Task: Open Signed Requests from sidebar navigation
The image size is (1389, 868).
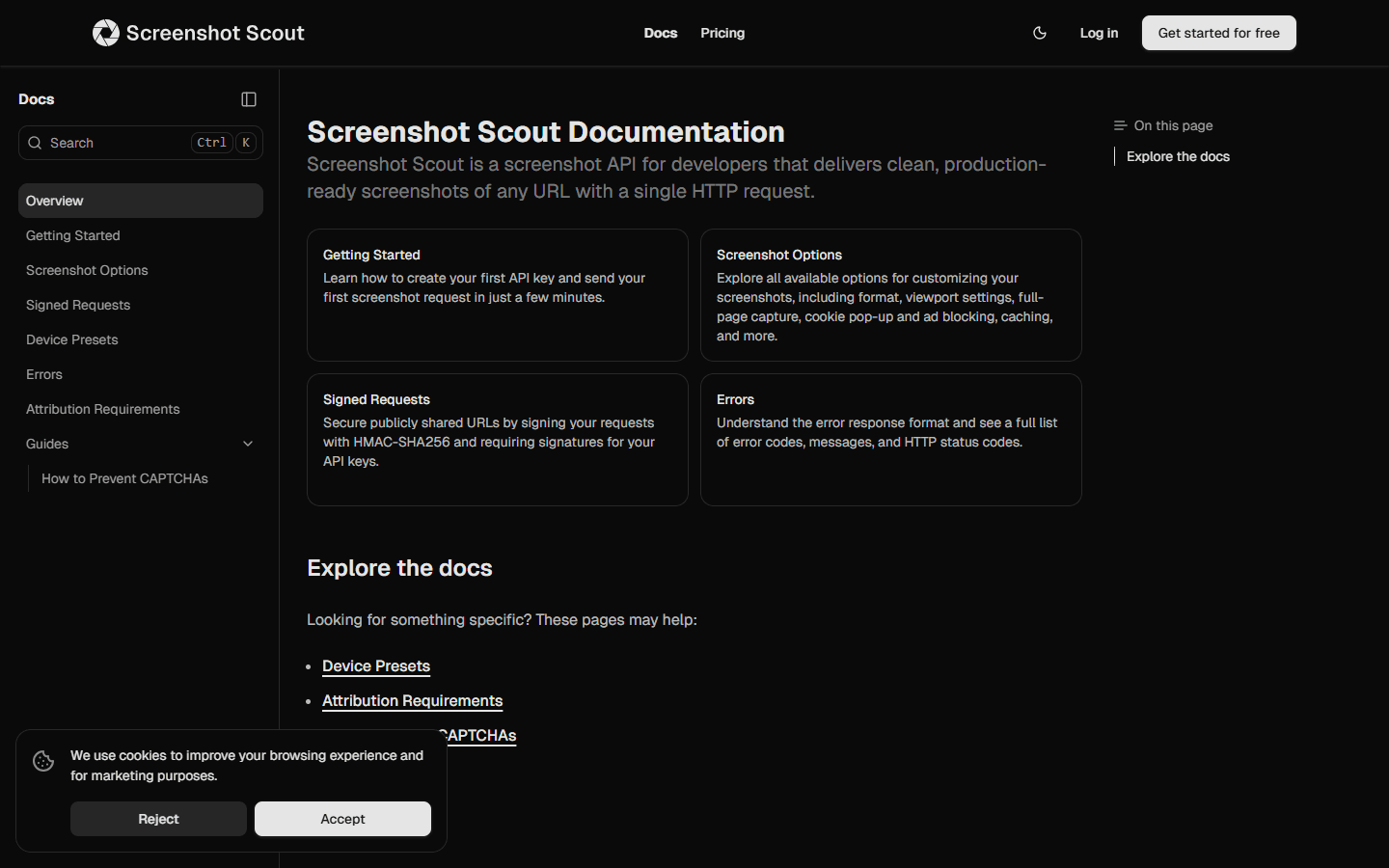Action: point(78,305)
